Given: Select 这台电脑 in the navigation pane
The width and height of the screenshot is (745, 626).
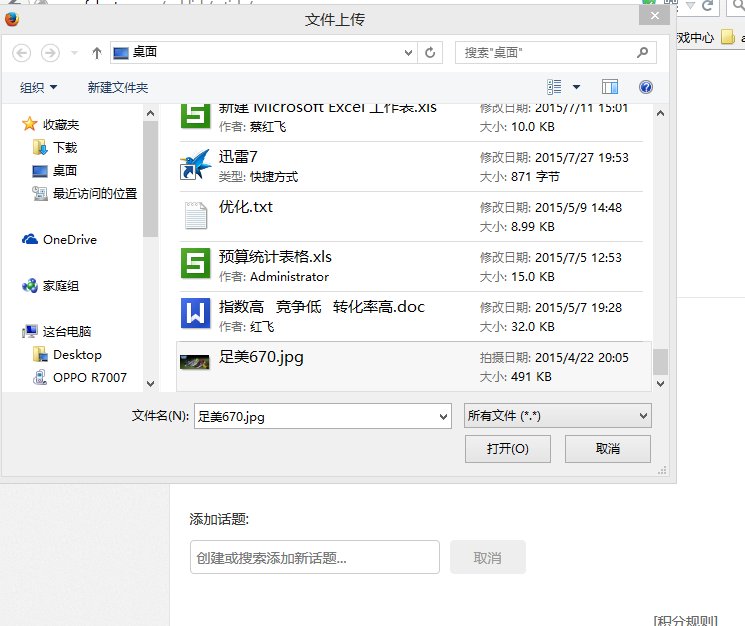Looking at the screenshot, I should 67,332.
